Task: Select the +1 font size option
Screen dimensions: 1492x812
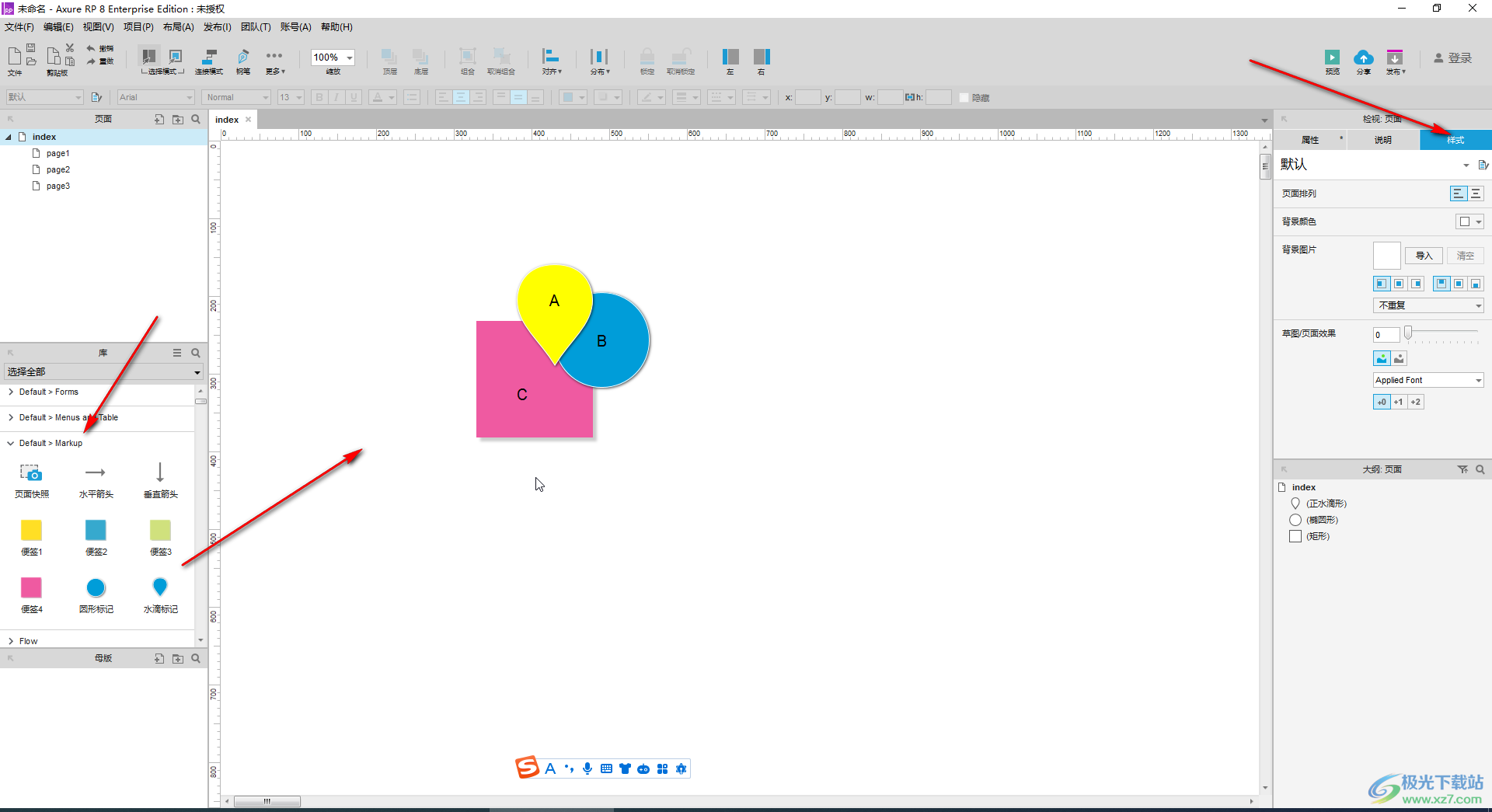Action: click(x=1398, y=402)
